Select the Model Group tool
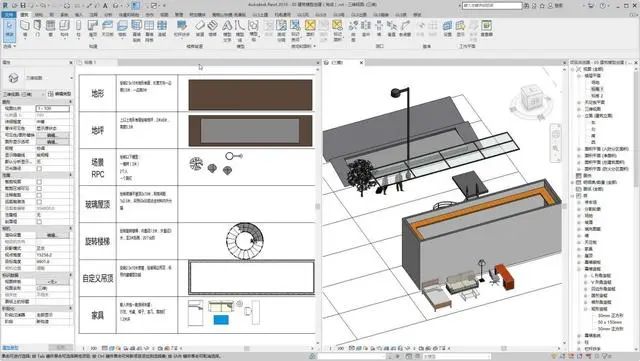The width and height of the screenshot is (640, 361). coord(253,31)
